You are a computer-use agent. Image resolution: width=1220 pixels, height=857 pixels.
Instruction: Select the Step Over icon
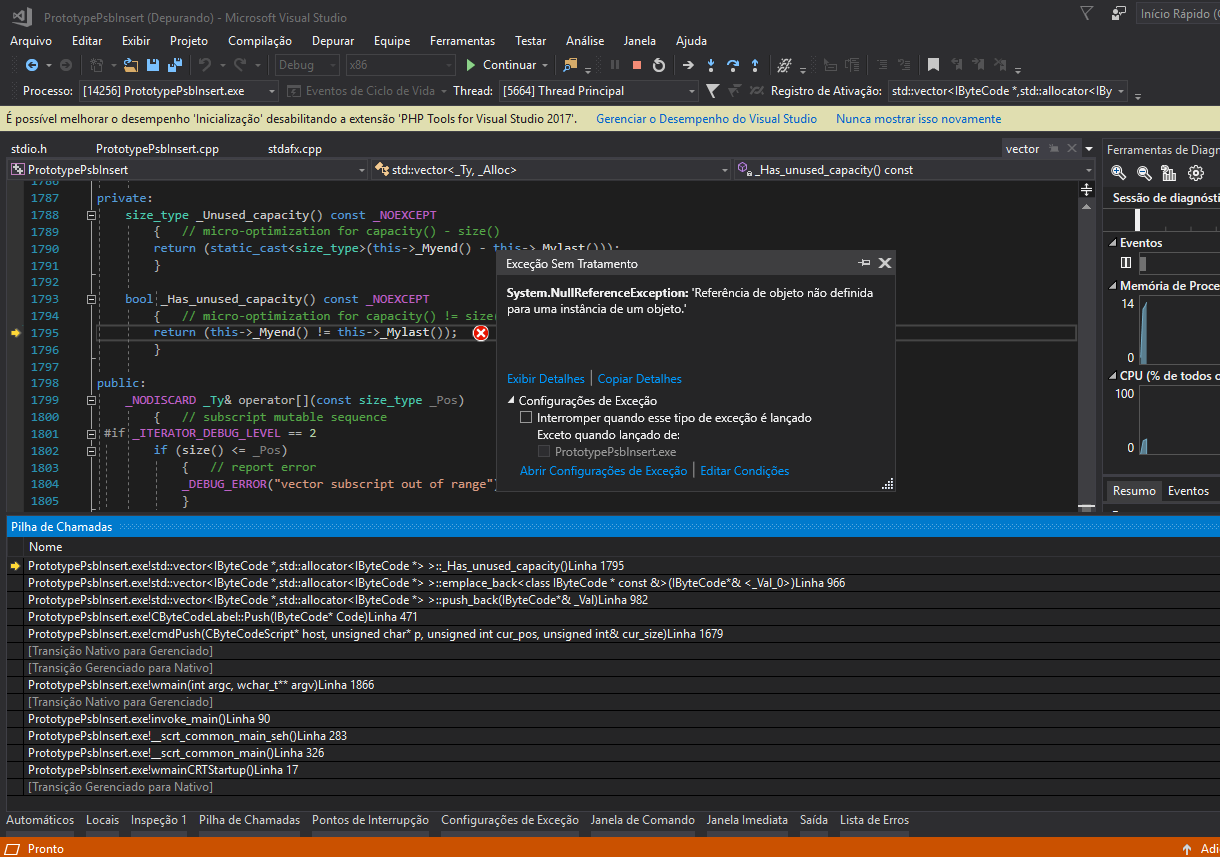pyautogui.click(x=733, y=65)
